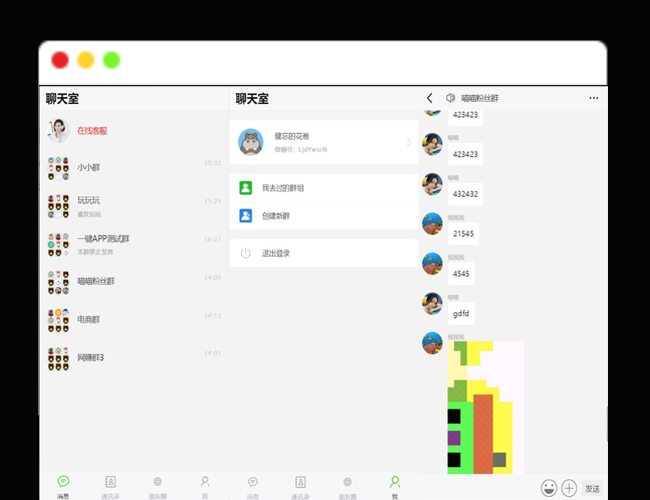Click the 小小群 group avatar grid
650x500 pixels.
58,168
